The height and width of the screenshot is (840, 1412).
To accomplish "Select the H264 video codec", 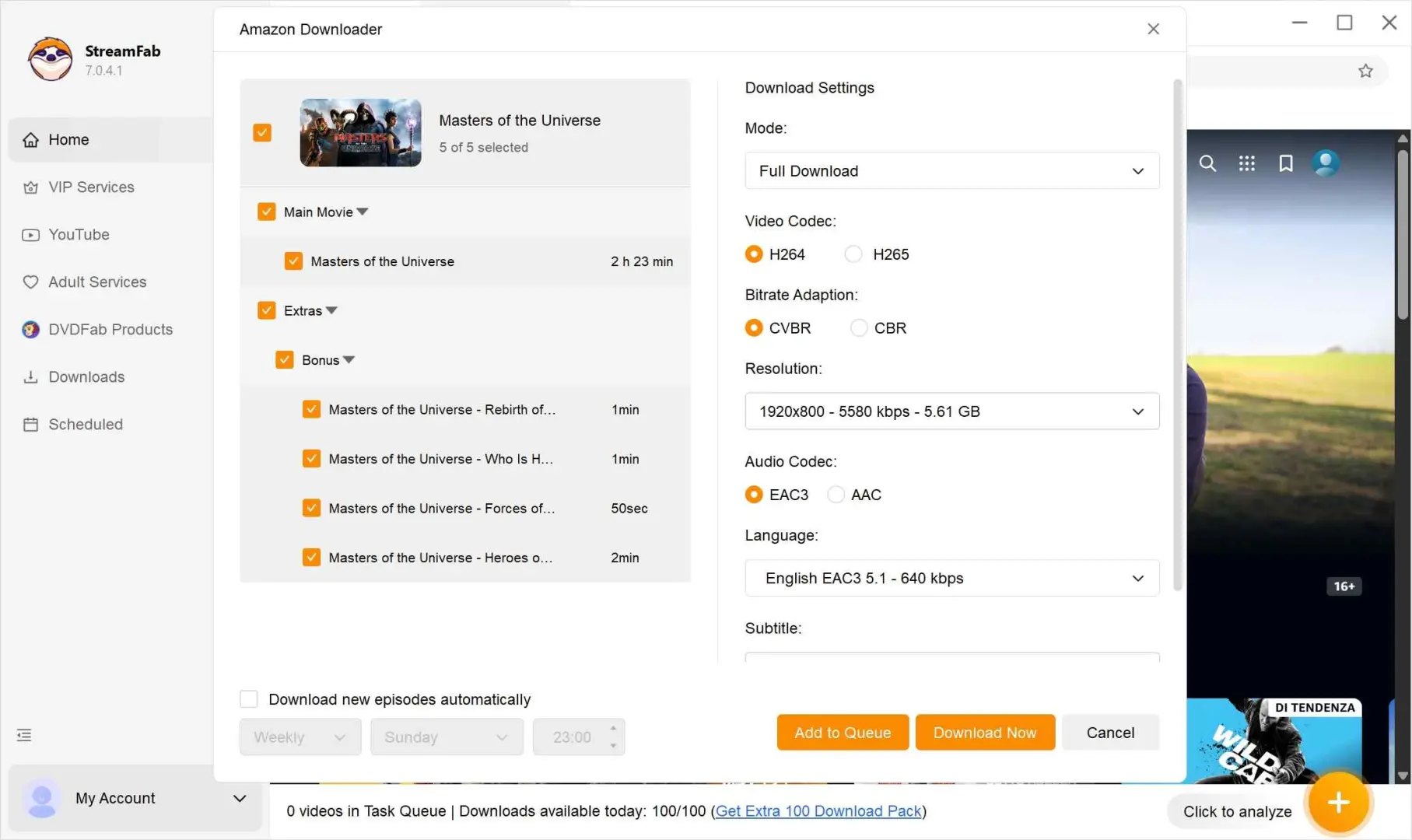I will (753, 254).
